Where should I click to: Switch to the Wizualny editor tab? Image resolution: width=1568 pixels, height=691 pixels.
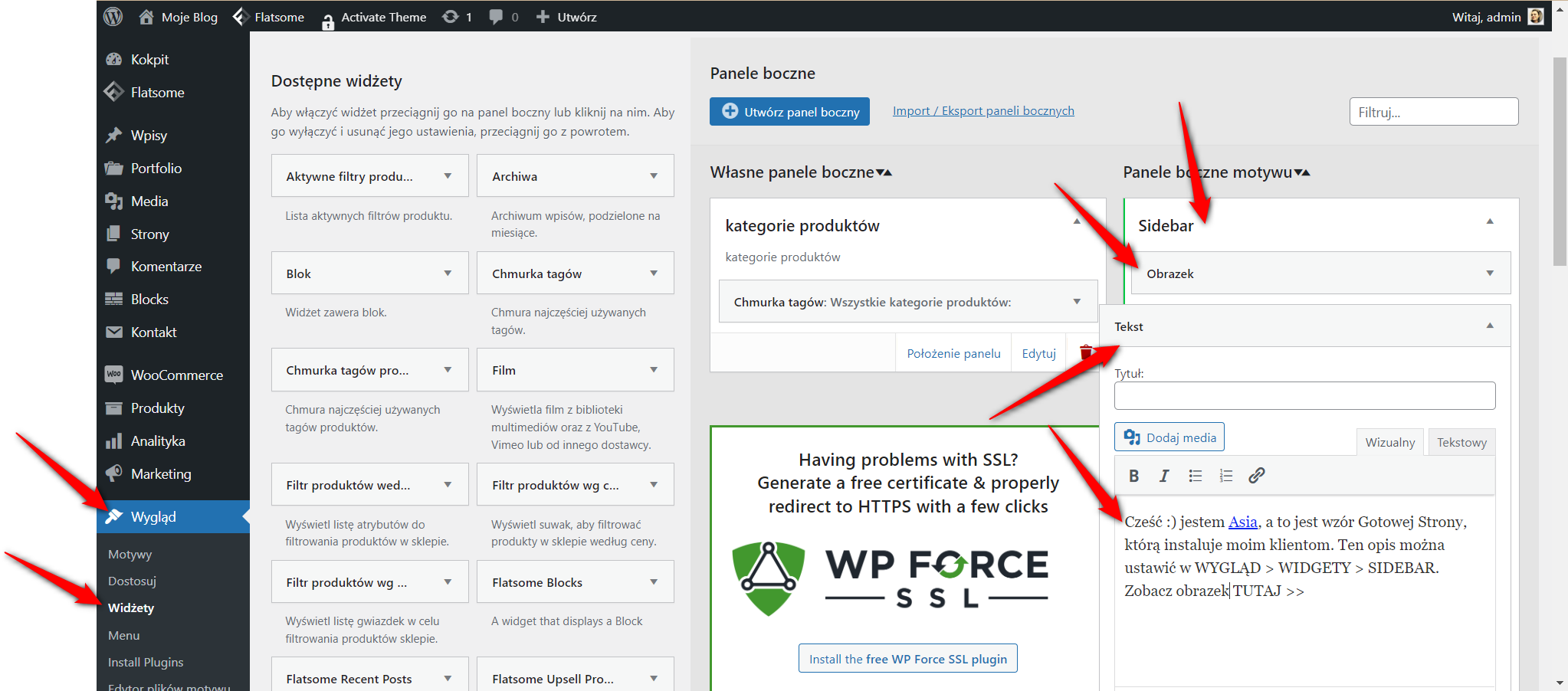[x=1389, y=442]
